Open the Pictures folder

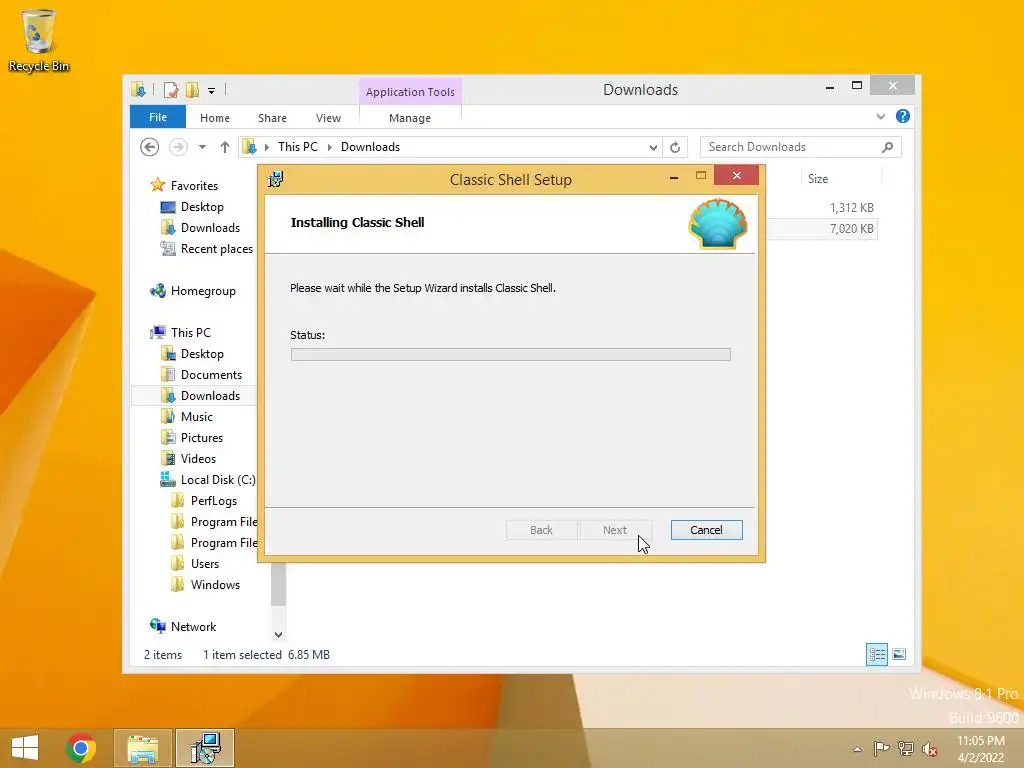[x=201, y=438]
